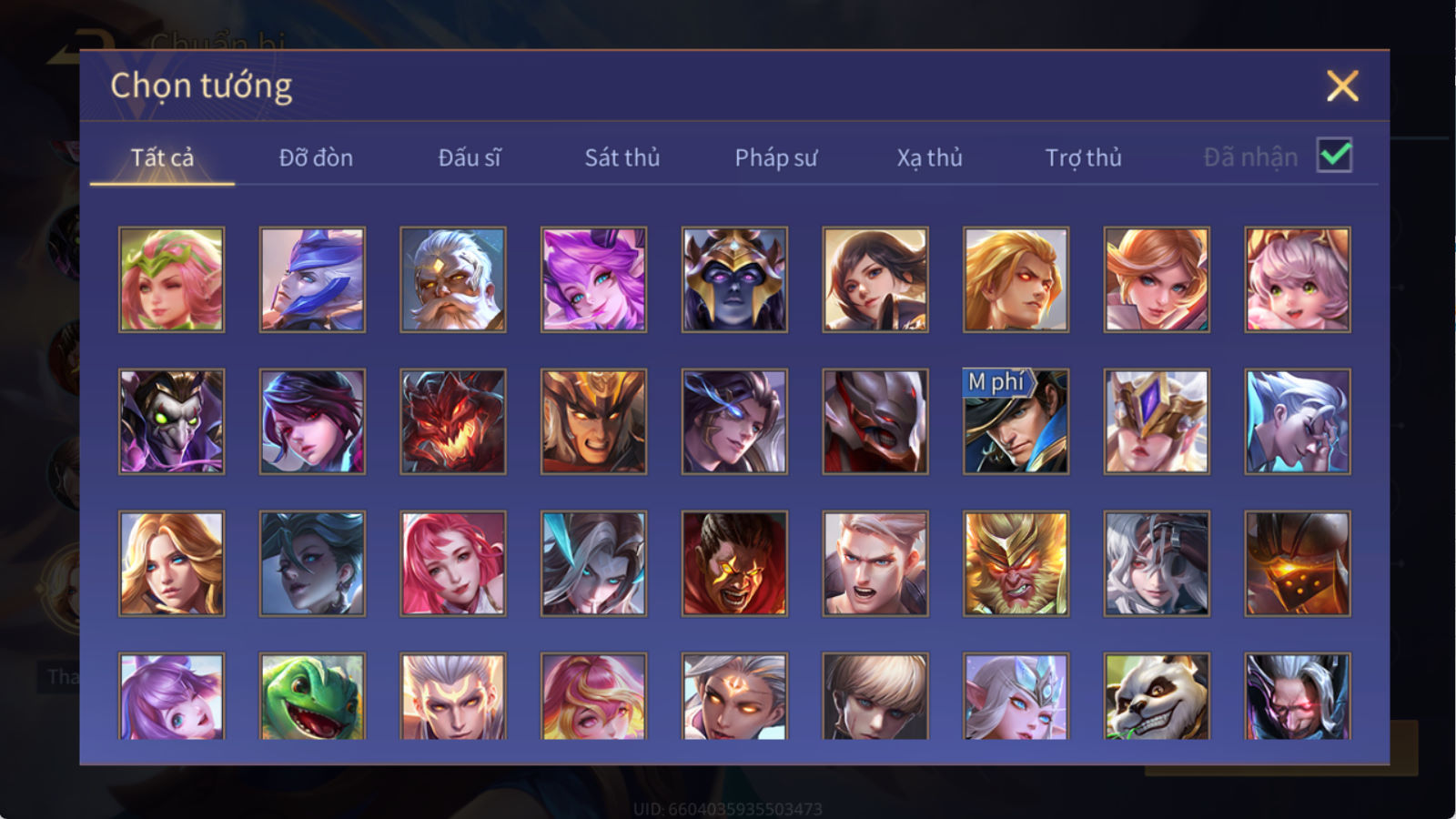Pick the plague doctor masked hero
The height and width of the screenshot is (819, 1456).
click(x=172, y=421)
